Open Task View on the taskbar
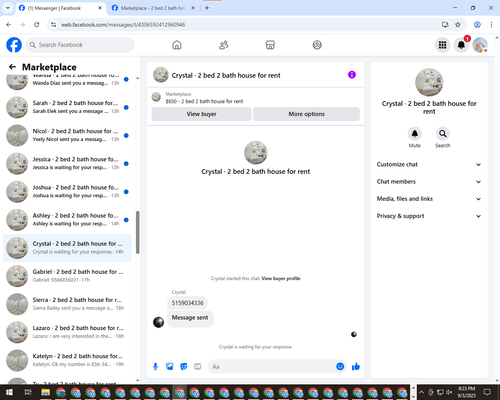500x400 pixels. coord(28,392)
